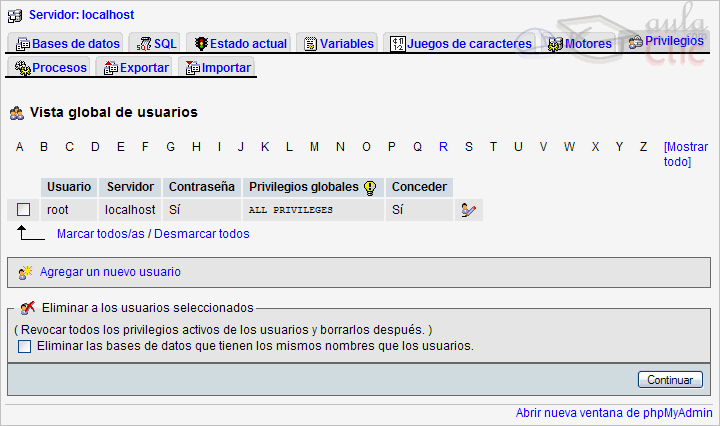Click the users icon beside Vista global de usuarios
The height and width of the screenshot is (426, 720).
click(x=17, y=113)
